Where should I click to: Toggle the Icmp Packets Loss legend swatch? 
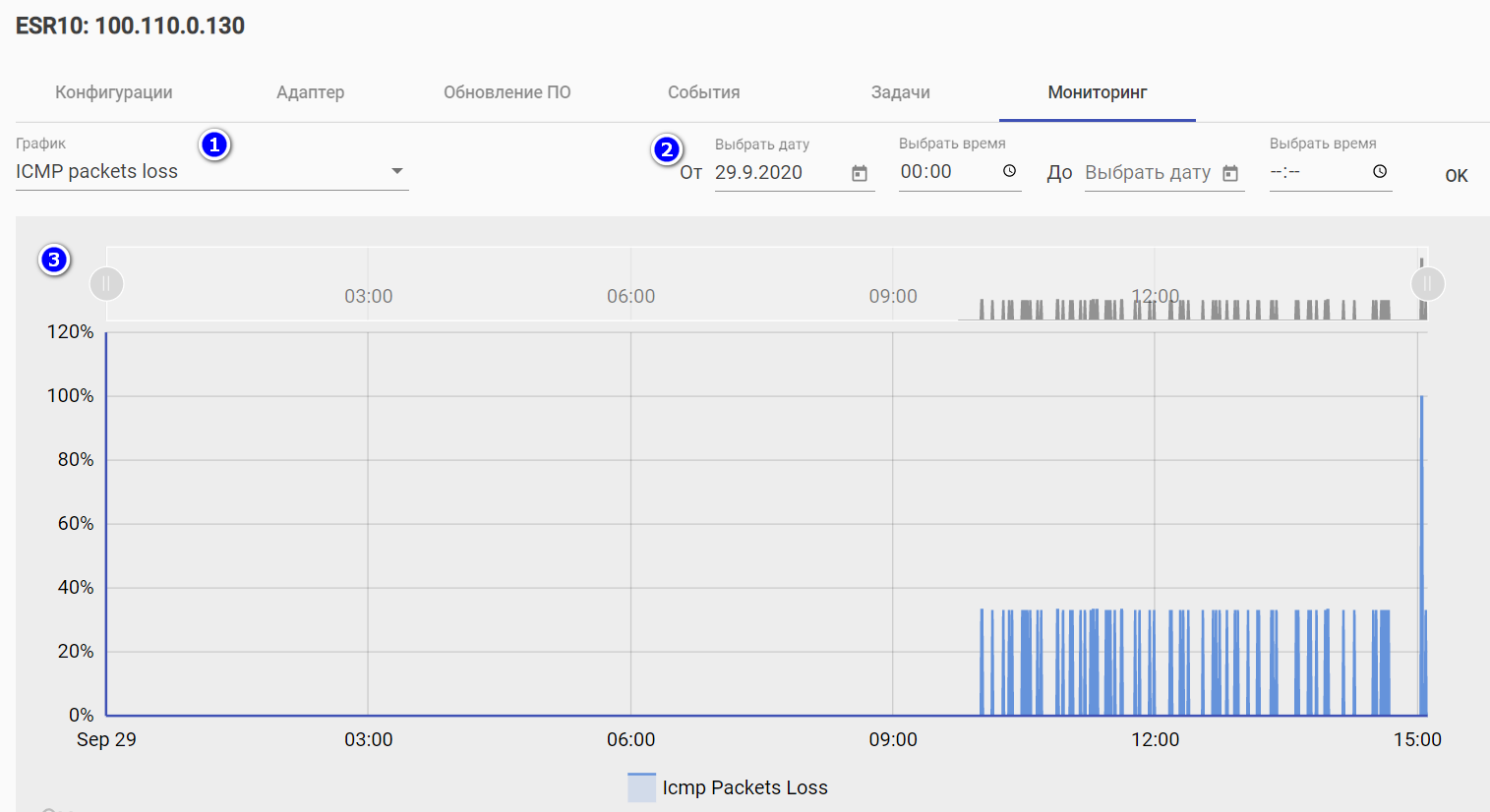pos(641,787)
